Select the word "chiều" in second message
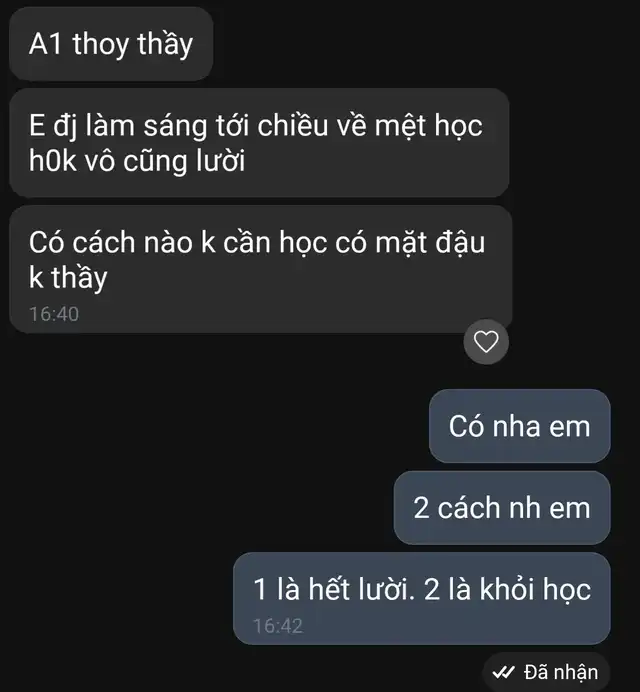This screenshot has height=692, width=640. point(293,125)
